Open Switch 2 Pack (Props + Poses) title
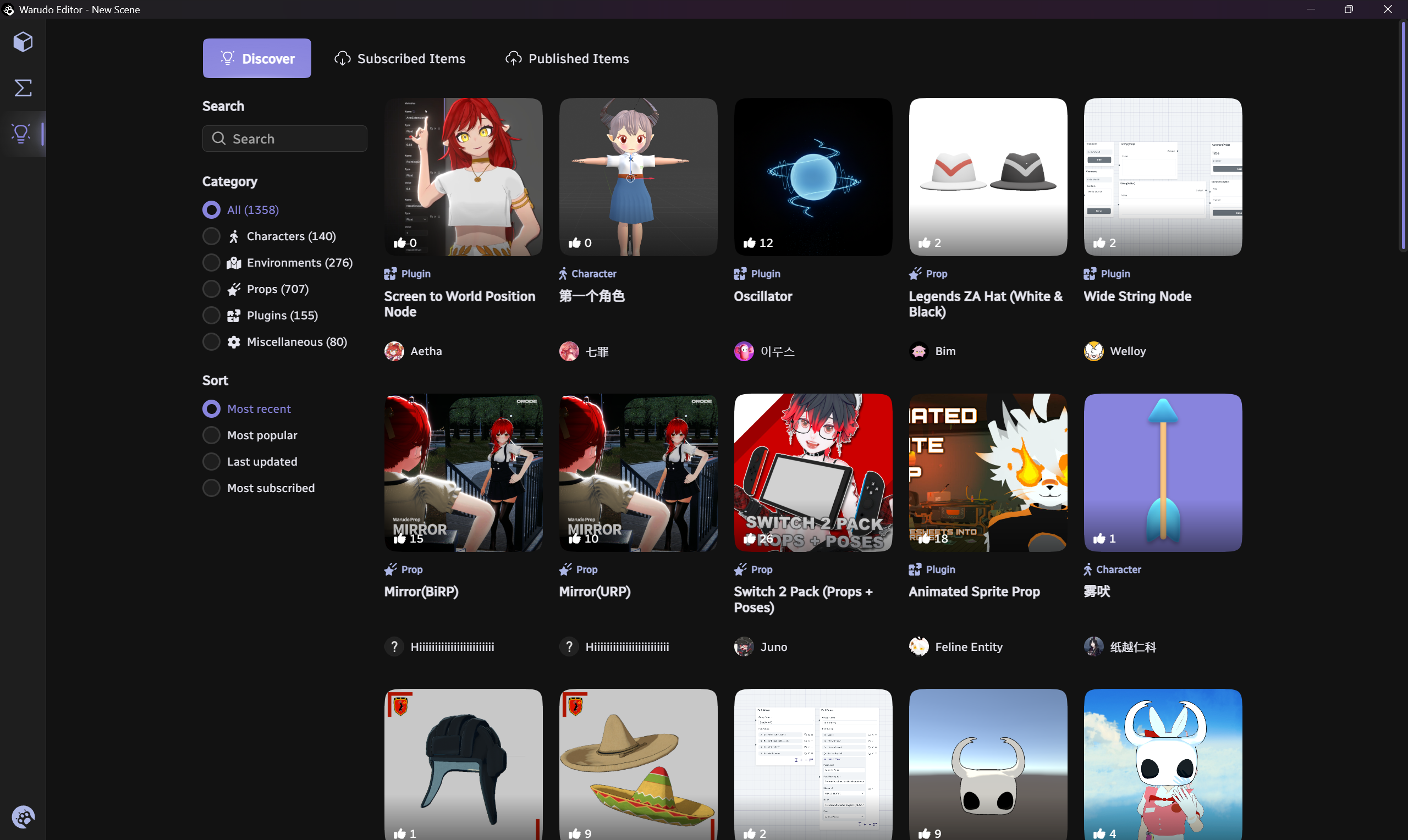 tap(804, 599)
